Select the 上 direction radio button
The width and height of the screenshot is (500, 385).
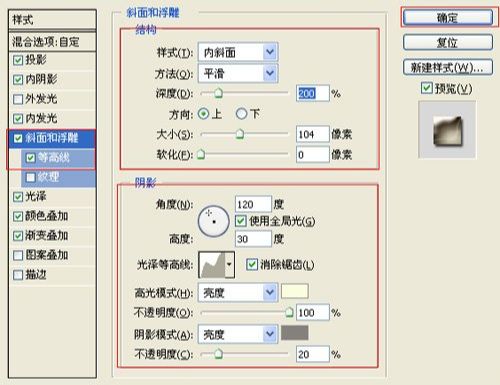tap(203, 114)
